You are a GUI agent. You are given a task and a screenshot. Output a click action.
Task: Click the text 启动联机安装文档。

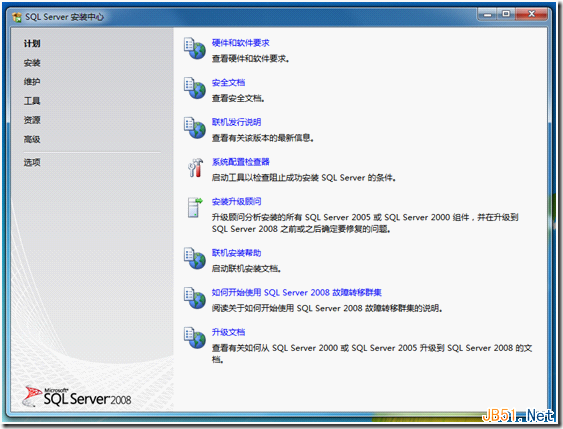(246, 269)
